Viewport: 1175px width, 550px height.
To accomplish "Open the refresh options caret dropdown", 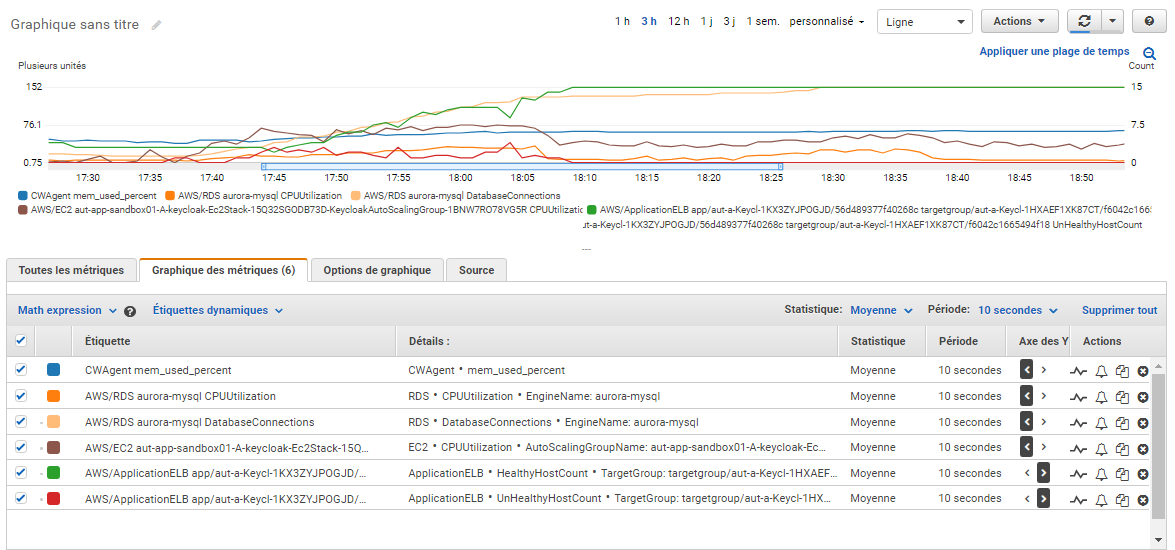I will tap(1113, 22).
